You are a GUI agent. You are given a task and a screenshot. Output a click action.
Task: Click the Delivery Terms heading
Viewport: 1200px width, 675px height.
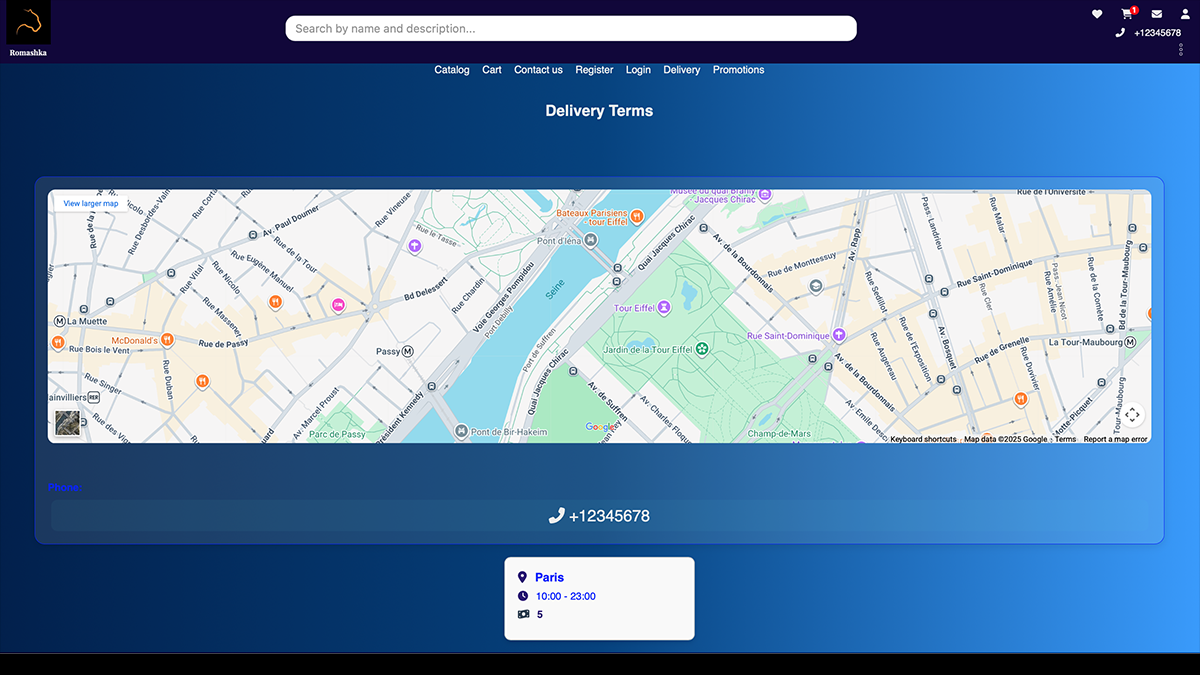tap(599, 111)
